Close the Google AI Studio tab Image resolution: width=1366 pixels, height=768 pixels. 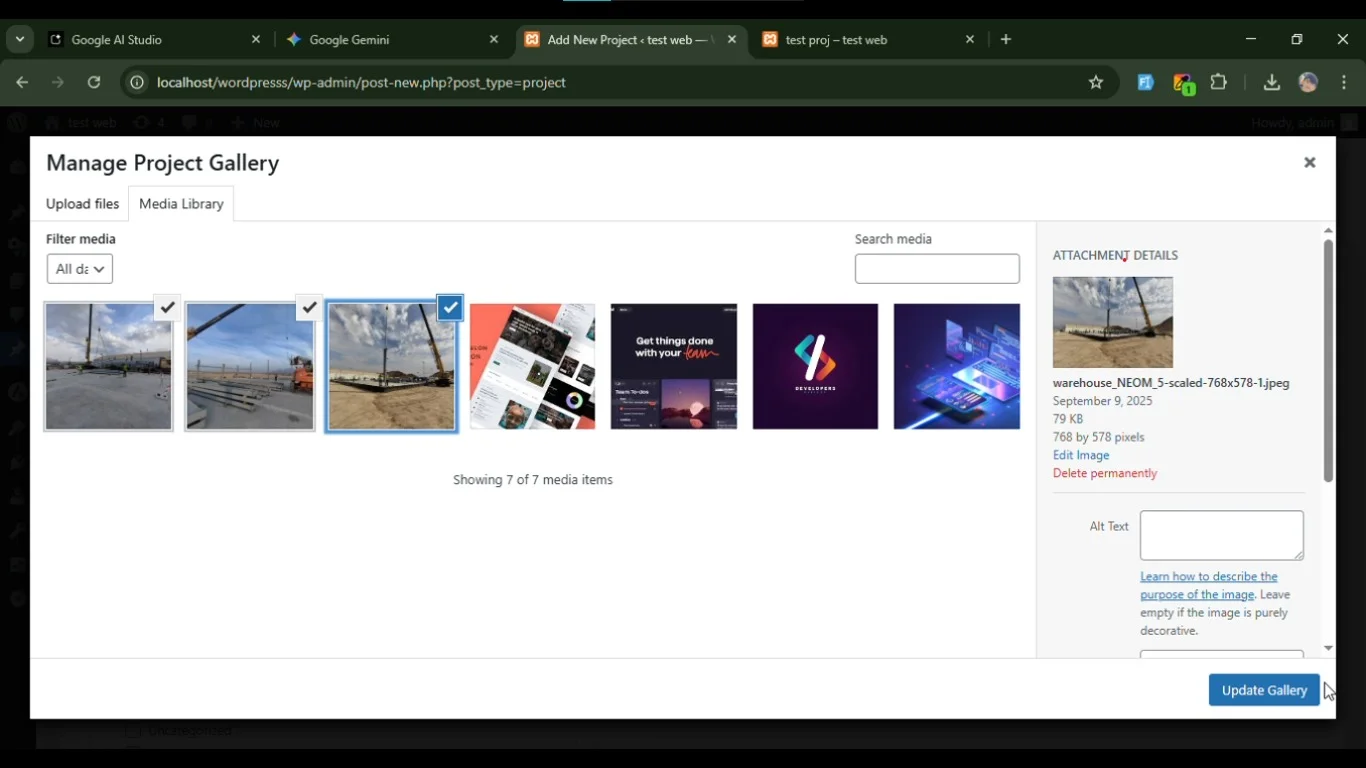(x=256, y=40)
